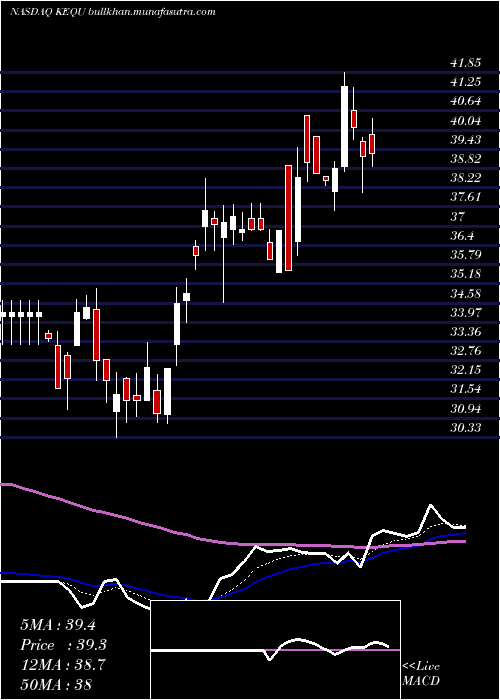Click the 33.36 price axis label

[x=466, y=332]
